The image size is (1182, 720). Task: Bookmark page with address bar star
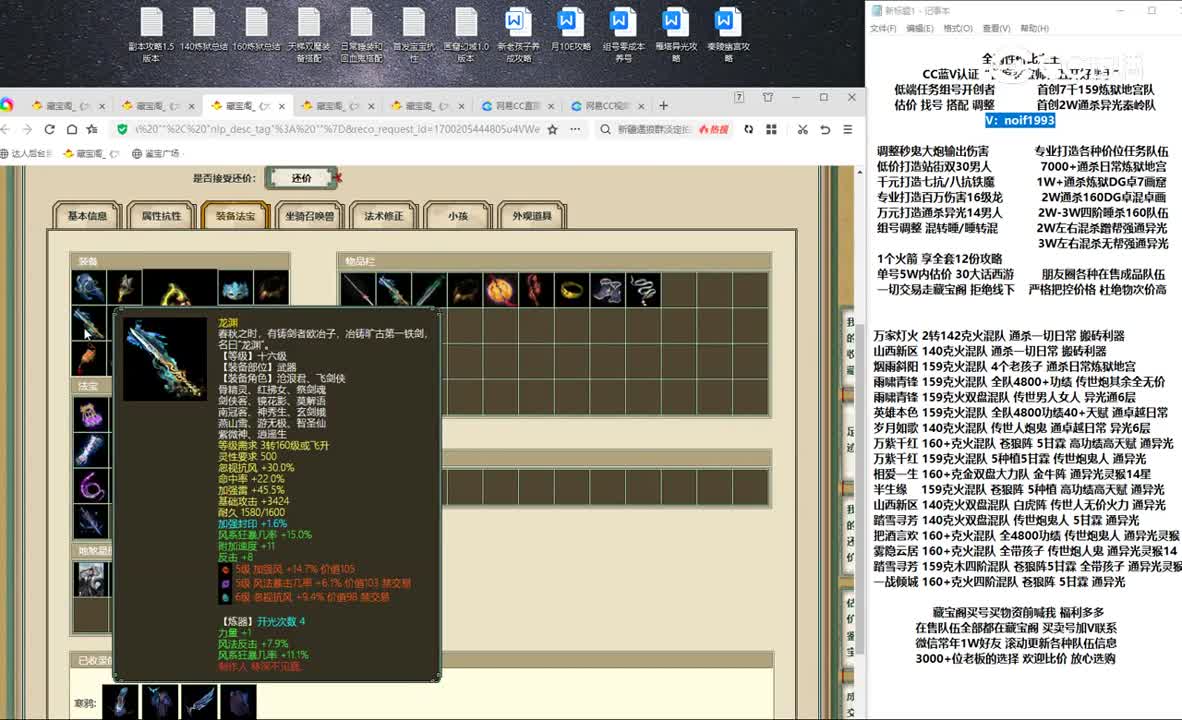click(x=553, y=130)
